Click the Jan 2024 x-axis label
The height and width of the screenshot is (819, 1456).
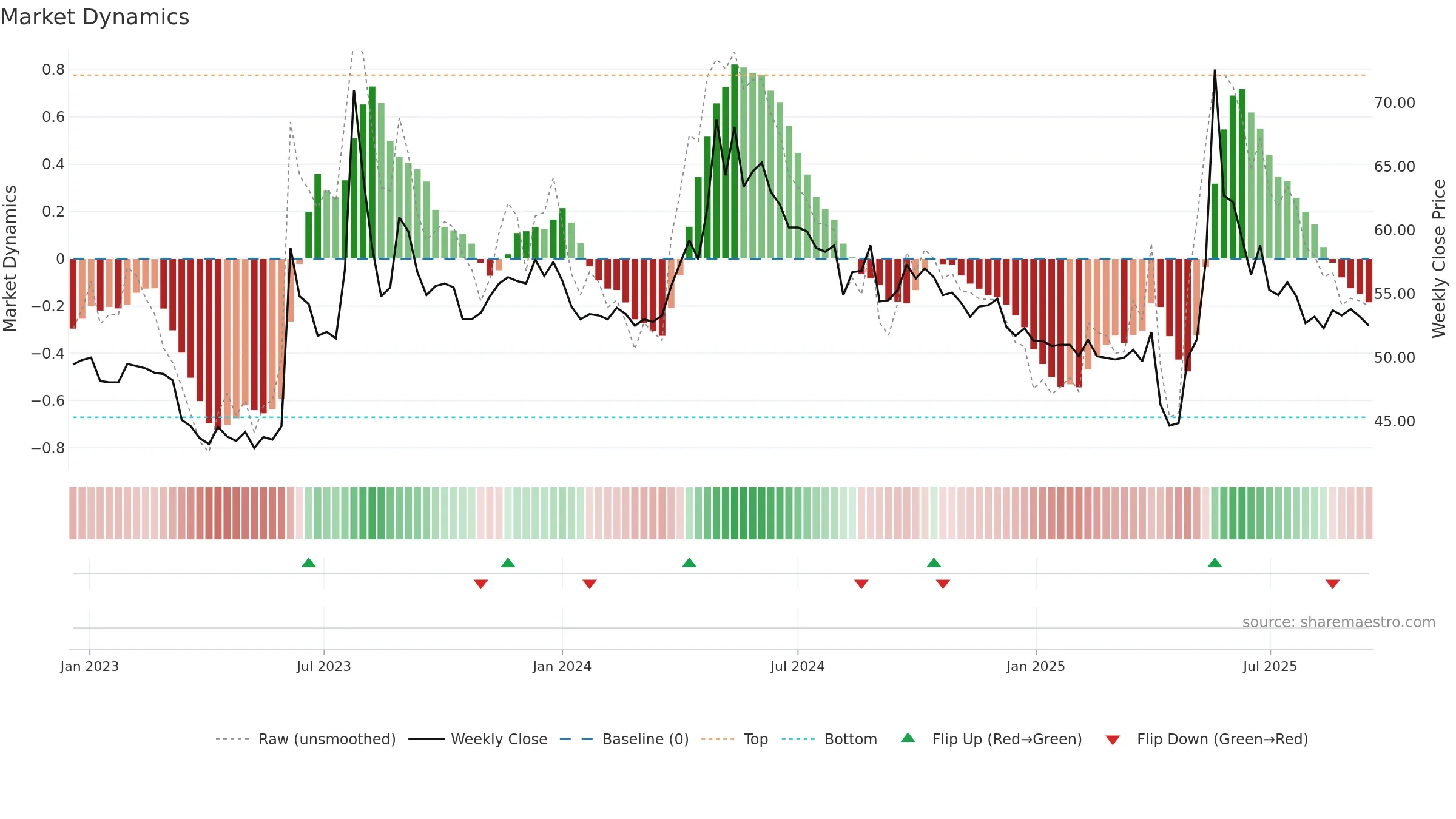(x=562, y=666)
